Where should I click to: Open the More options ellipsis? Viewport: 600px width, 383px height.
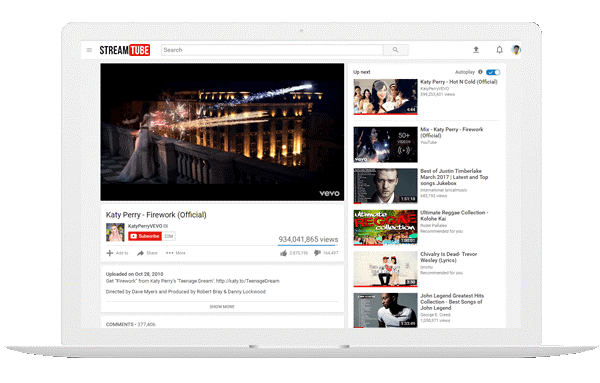(x=170, y=253)
